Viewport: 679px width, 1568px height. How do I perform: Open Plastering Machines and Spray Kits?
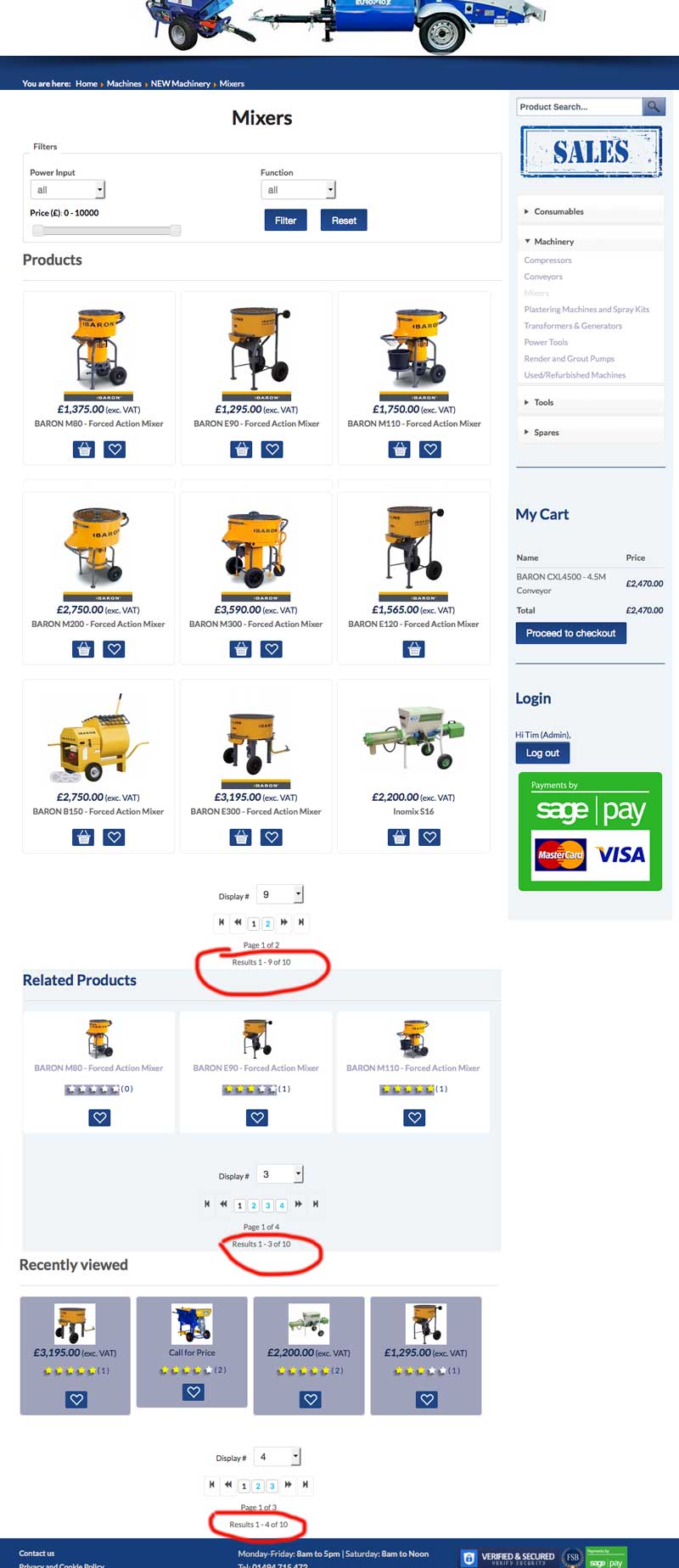(586, 310)
